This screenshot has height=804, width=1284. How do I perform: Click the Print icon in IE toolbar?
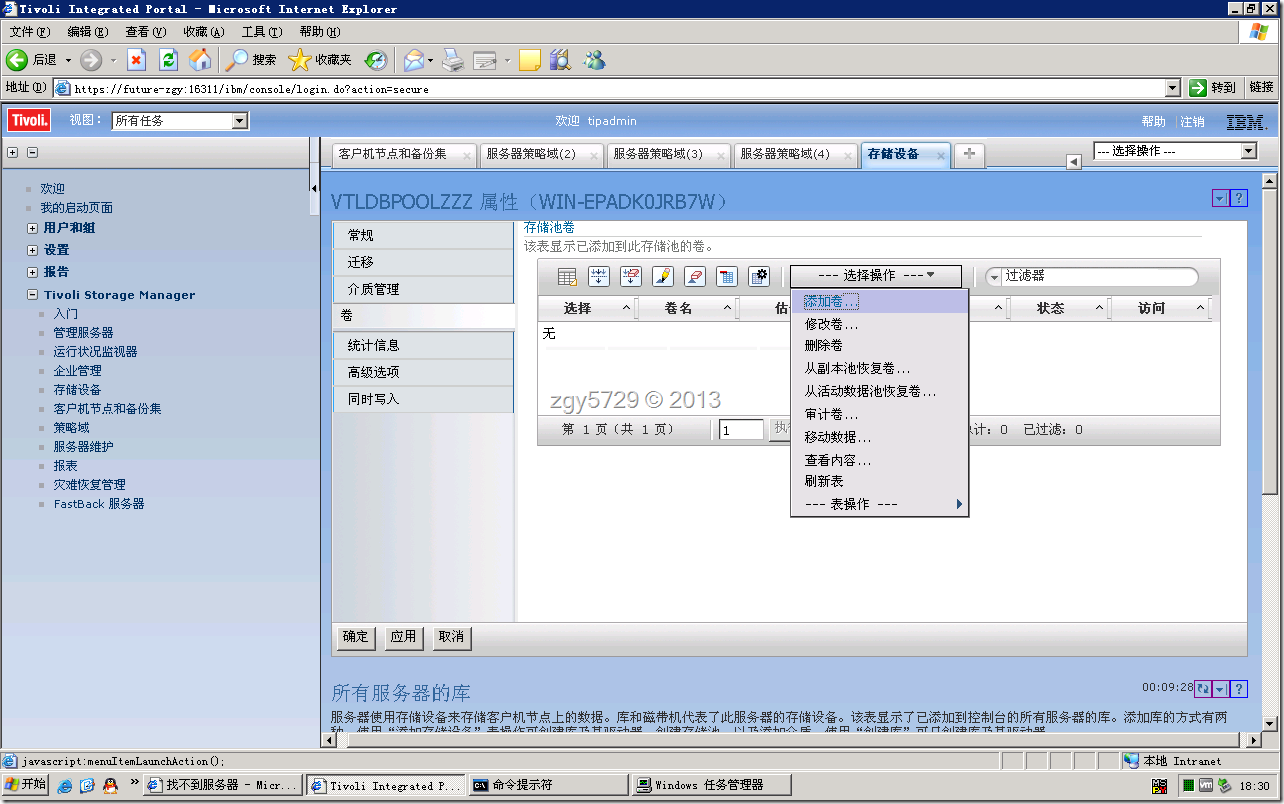[x=453, y=60]
